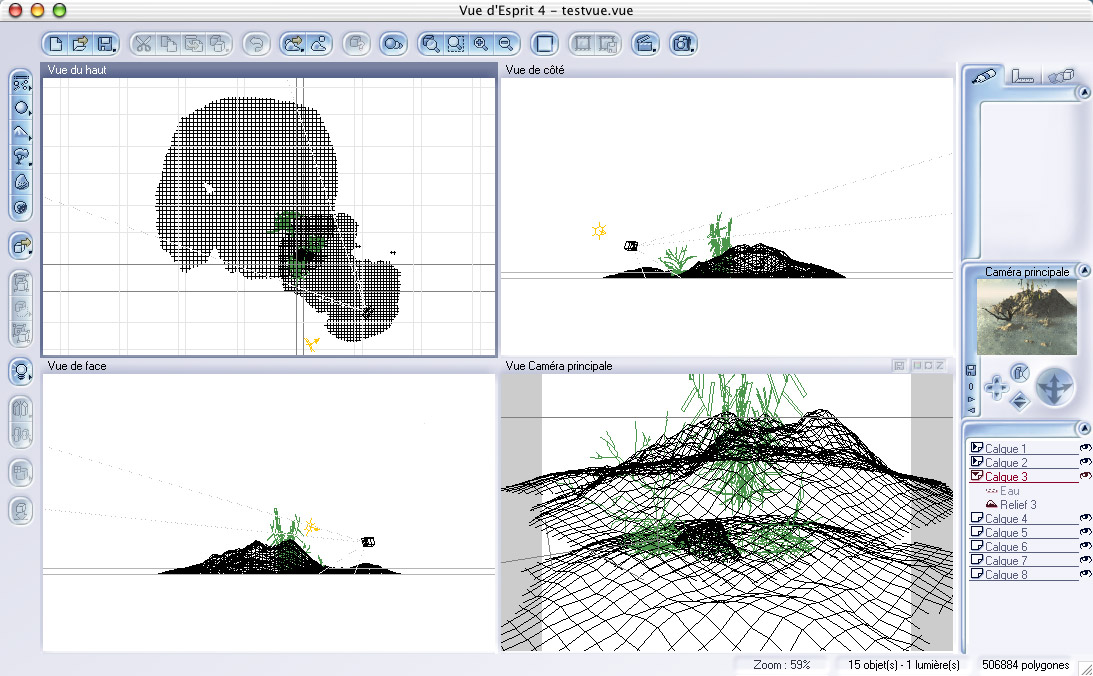Click the planet icon in the left toolbar

21,207
